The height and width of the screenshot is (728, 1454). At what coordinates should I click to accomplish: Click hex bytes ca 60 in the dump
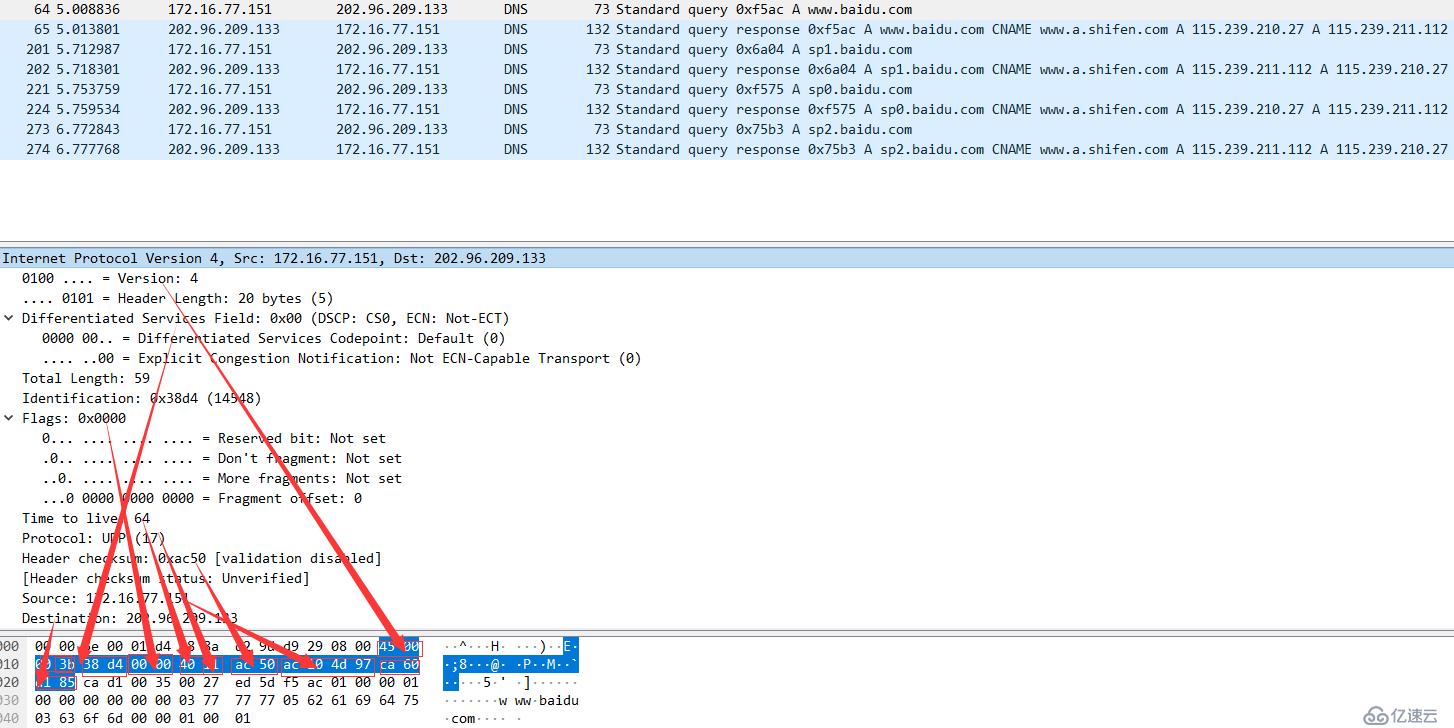pyautogui.click(x=399, y=665)
